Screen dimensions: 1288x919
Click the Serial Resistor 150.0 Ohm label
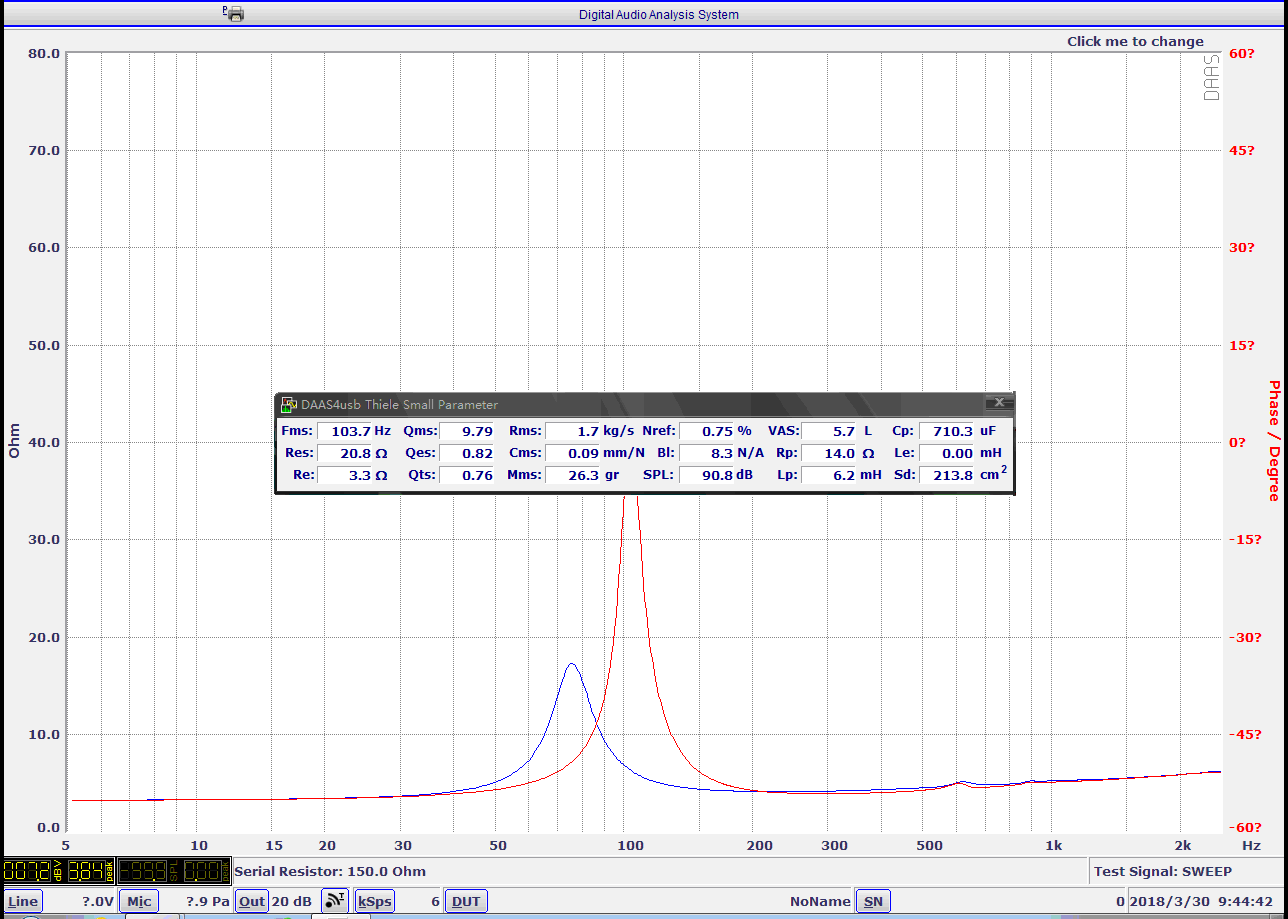coord(330,871)
